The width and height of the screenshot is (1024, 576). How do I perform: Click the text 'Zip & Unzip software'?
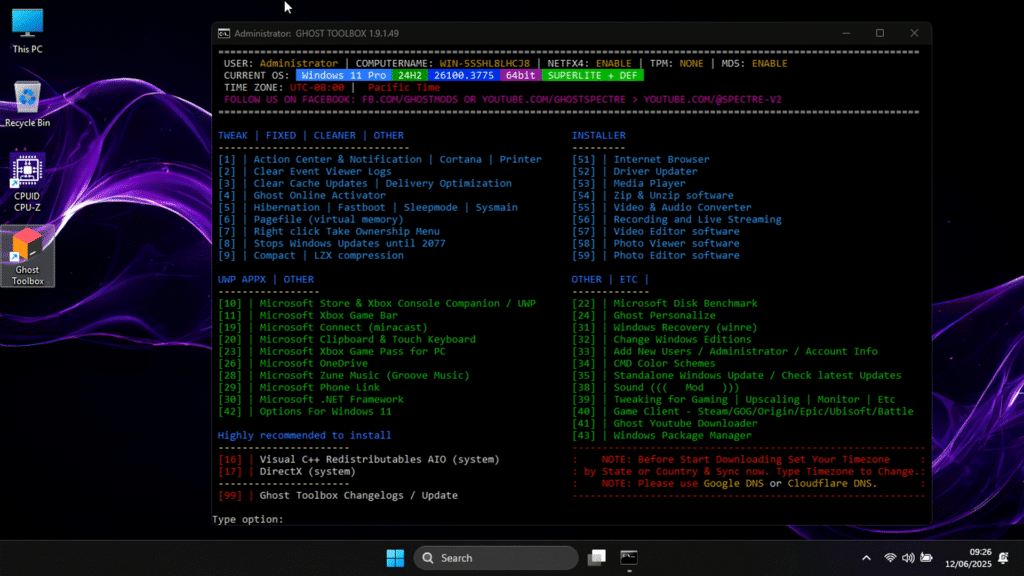click(x=673, y=195)
